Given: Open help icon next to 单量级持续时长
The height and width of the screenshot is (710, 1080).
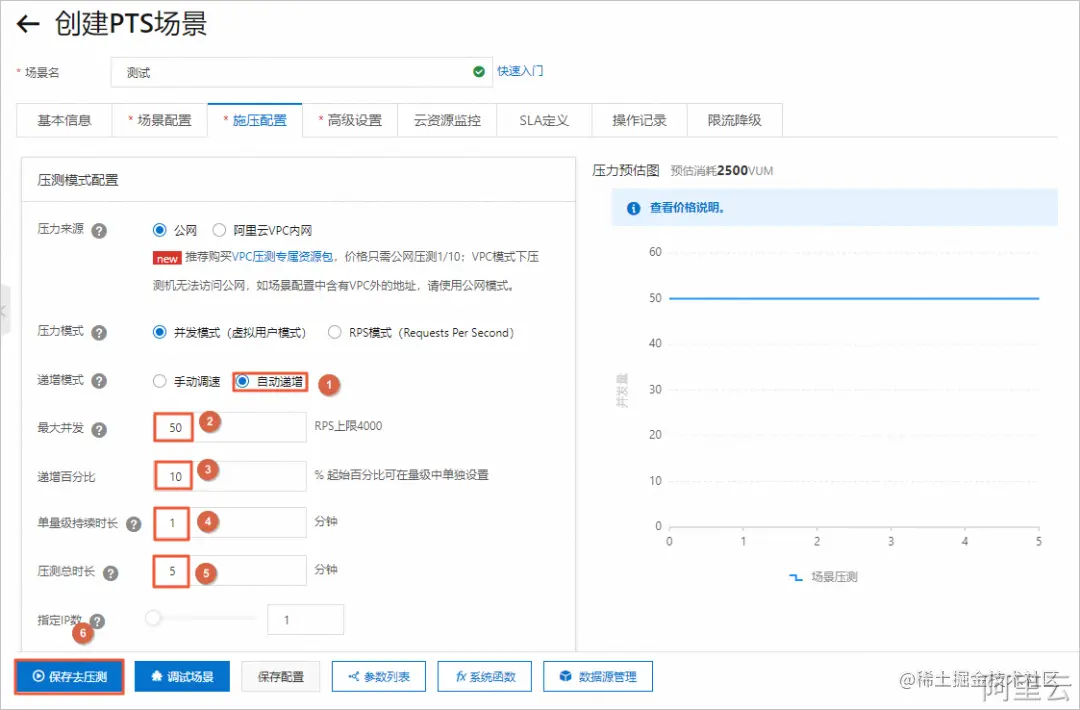Looking at the screenshot, I should coord(134,524).
